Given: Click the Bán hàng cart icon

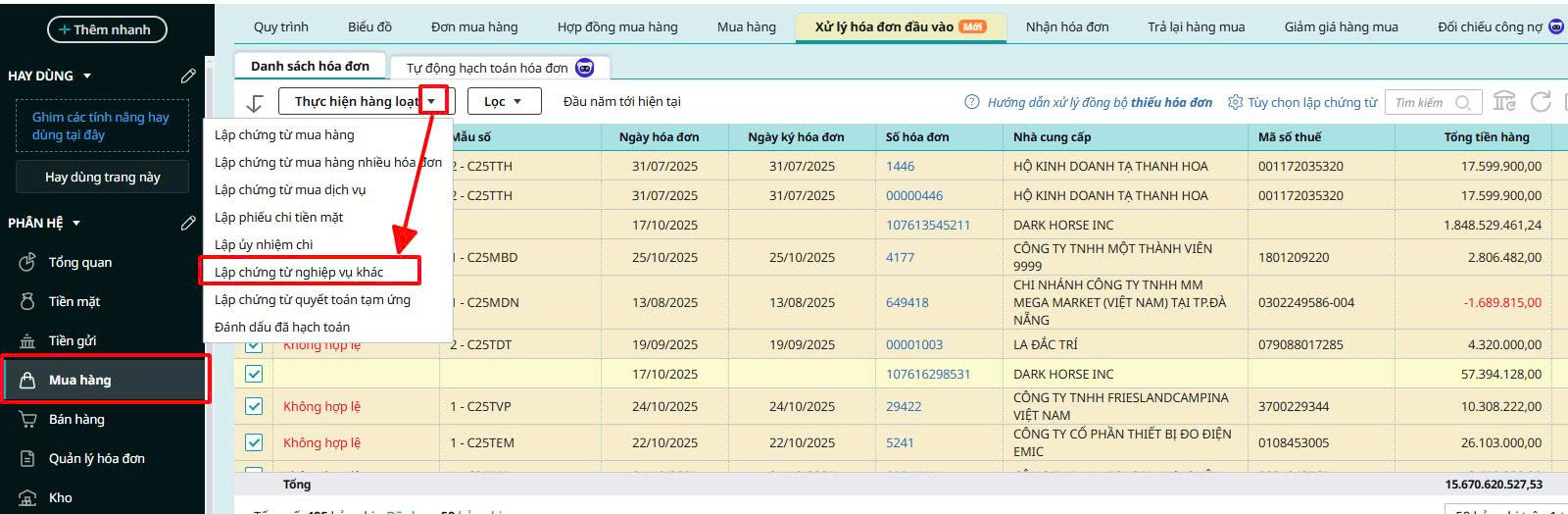Looking at the screenshot, I should click(27, 419).
